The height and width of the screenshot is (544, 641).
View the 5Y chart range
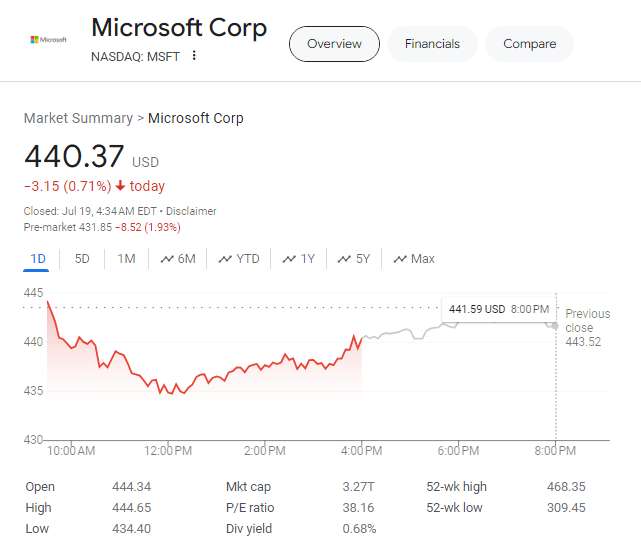click(354, 259)
